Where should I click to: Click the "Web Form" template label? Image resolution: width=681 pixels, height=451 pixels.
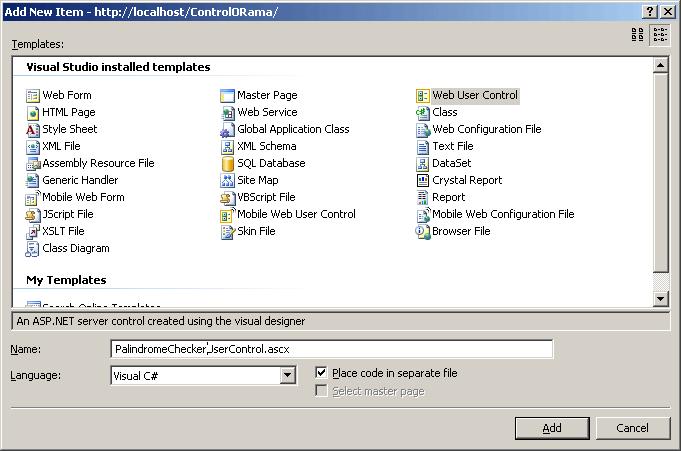[x=67, y=95]
